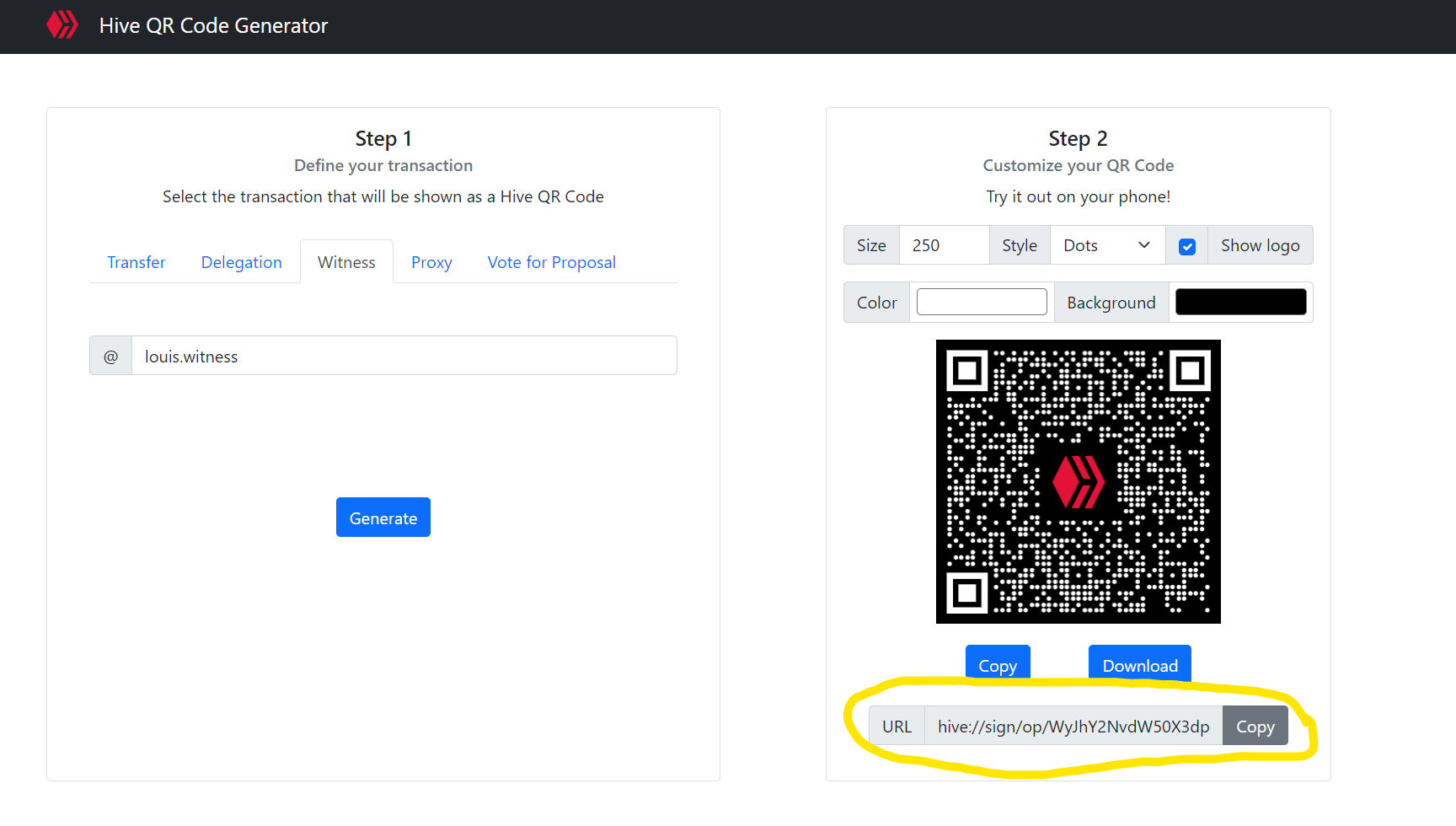Click the Generate button
The height and width of the screenshot is (826, 1456).
pyautogui.click(x=383, y=518)
